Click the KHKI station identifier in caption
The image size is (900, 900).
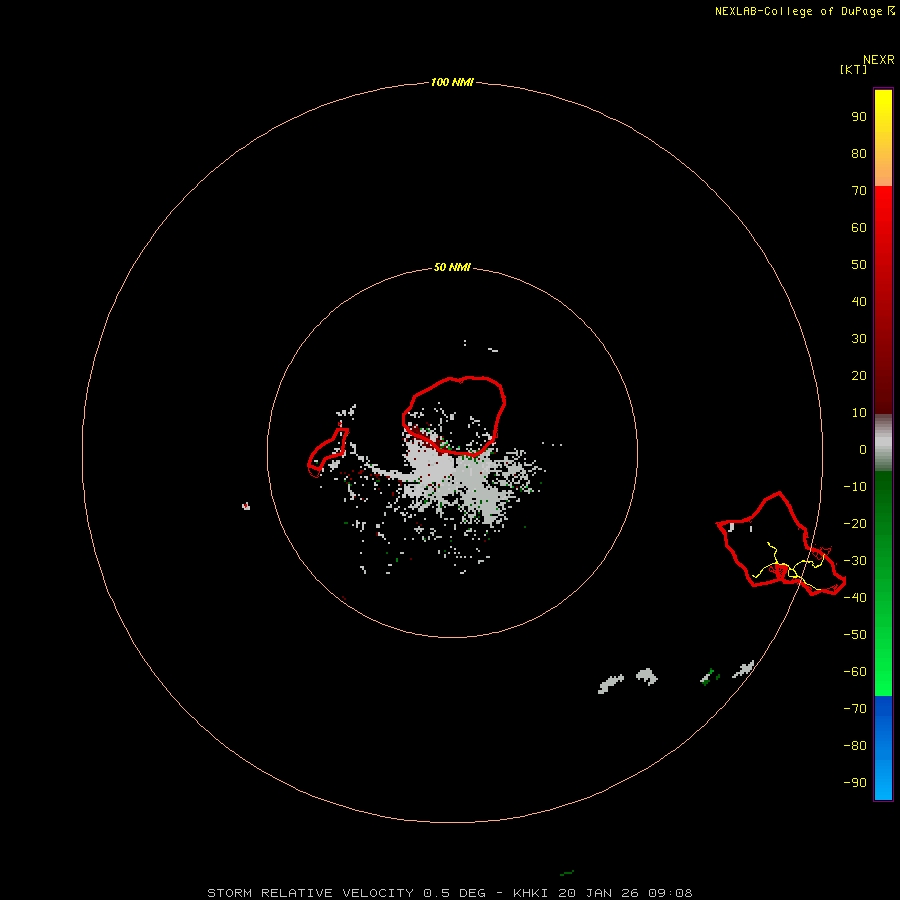point(532,893)
